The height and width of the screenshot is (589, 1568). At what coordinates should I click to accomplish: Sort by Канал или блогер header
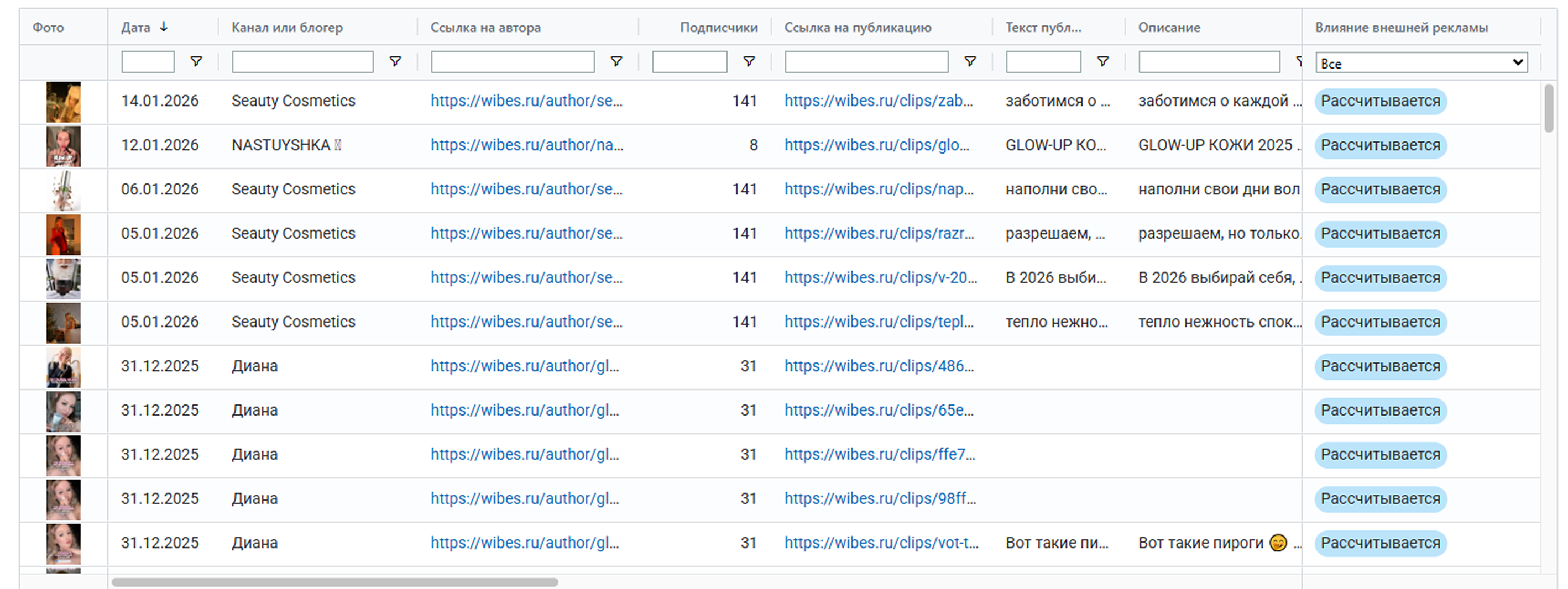[287, 28]
